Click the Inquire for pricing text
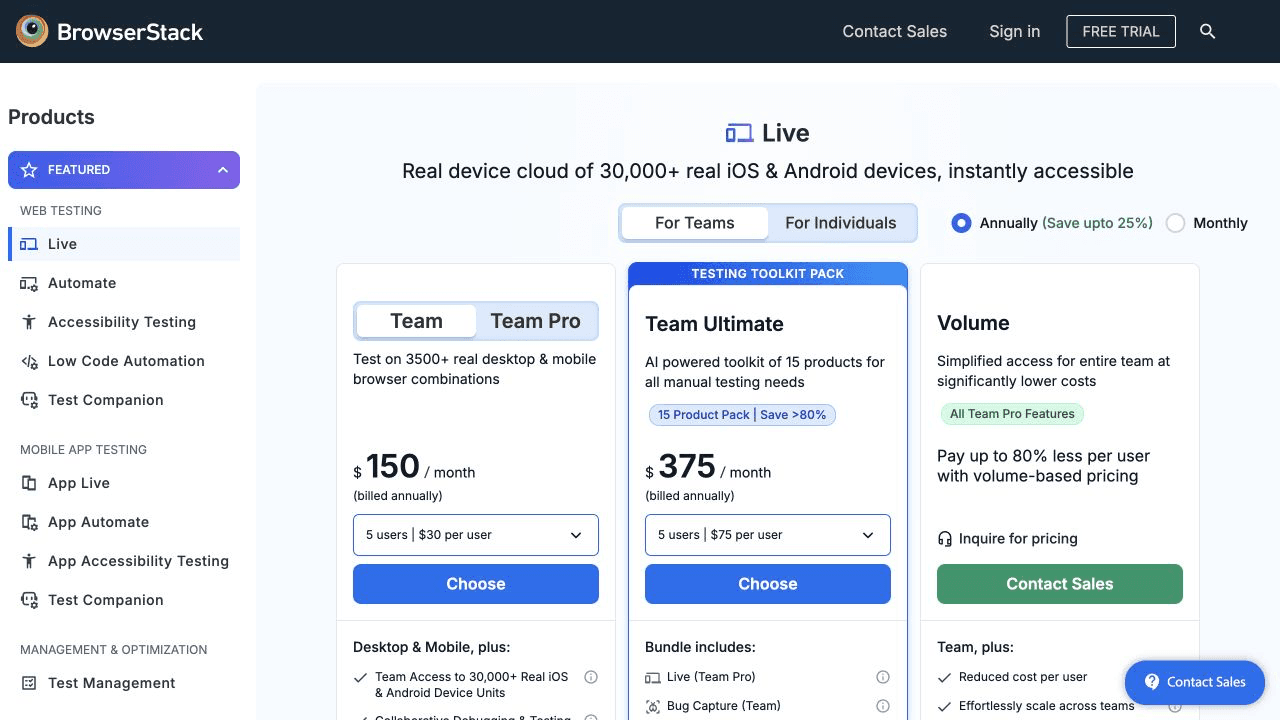Image resolution: width=1280 pixels, height=720 pixels. coord(1018,539)
